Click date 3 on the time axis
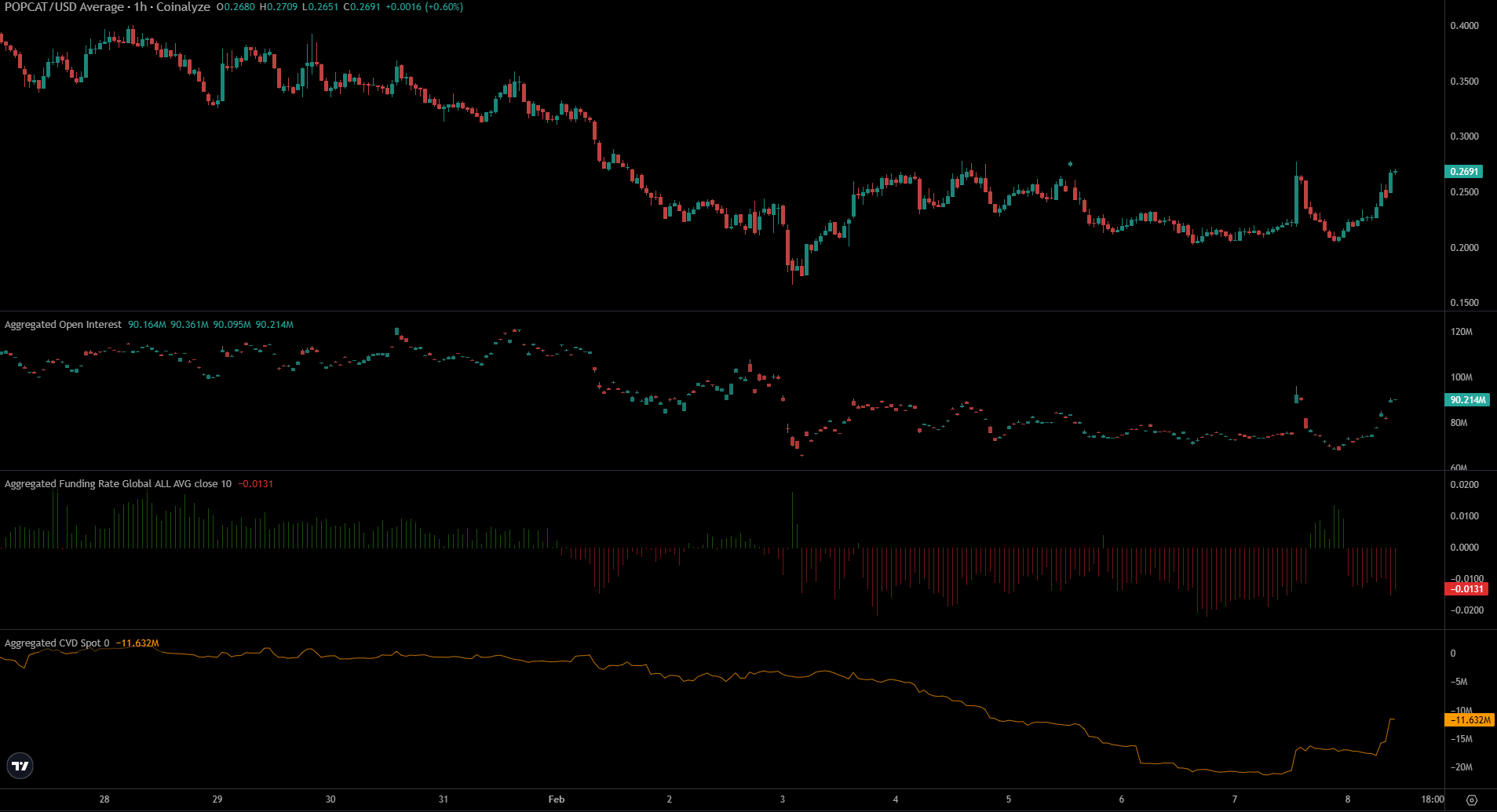This screenshot has width=1497, height=812. tap(782, 799)
